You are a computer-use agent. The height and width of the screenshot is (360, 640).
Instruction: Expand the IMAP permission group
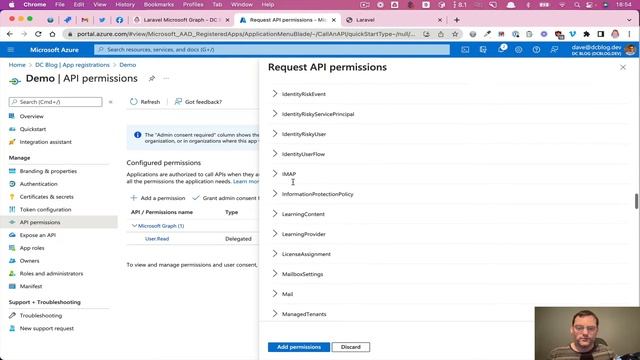[x=275, y=174]
